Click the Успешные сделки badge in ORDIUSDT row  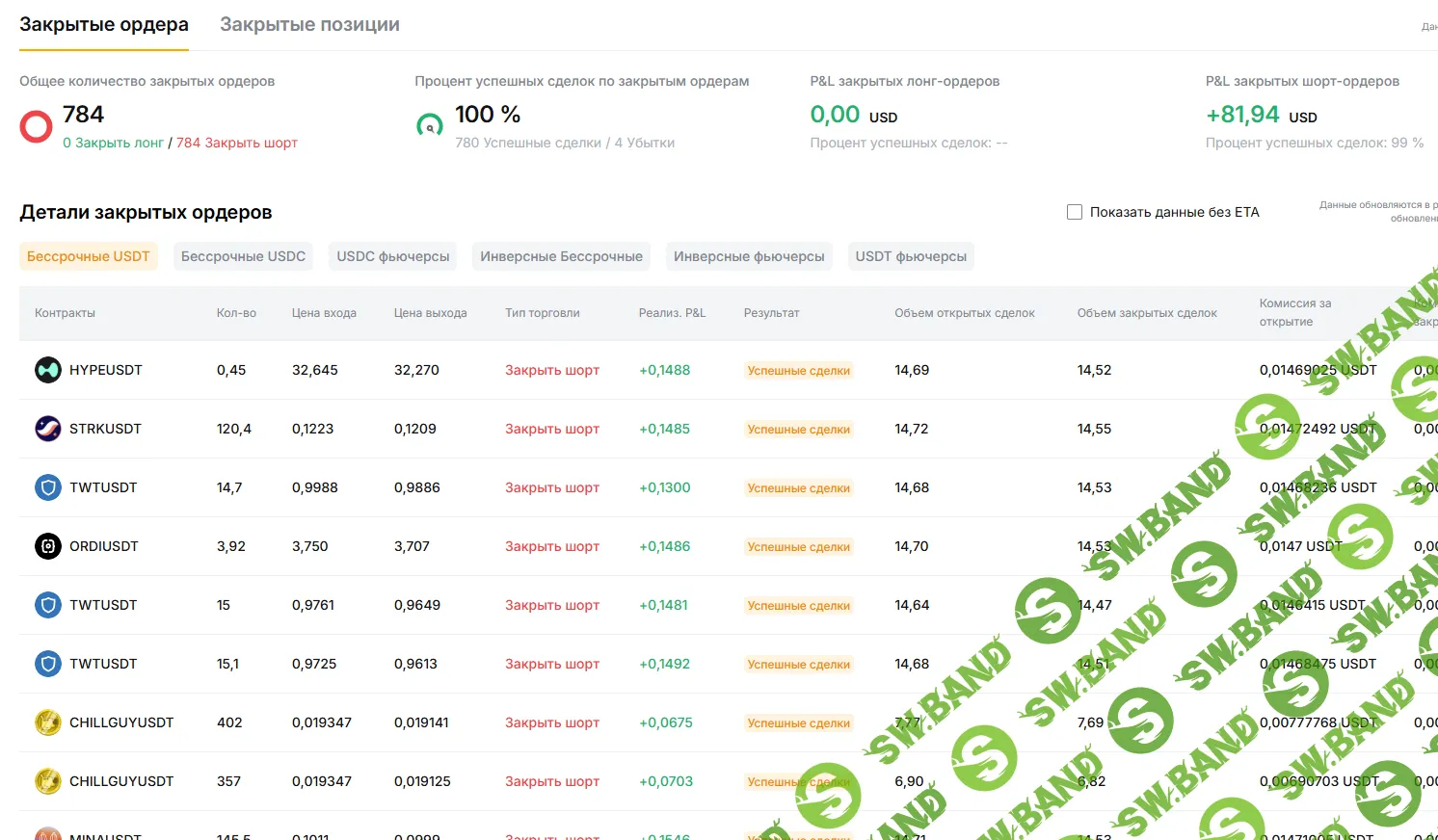click(x=799, y=546)
